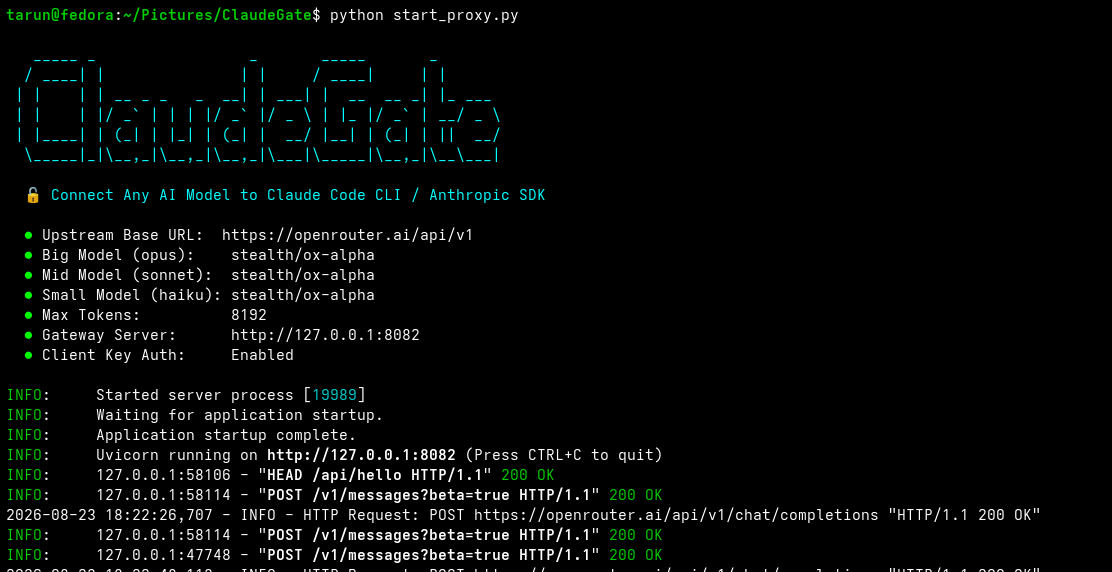Click the unlock padlock emoji icon
The image size is (1112, 572).
coord(33,195)
